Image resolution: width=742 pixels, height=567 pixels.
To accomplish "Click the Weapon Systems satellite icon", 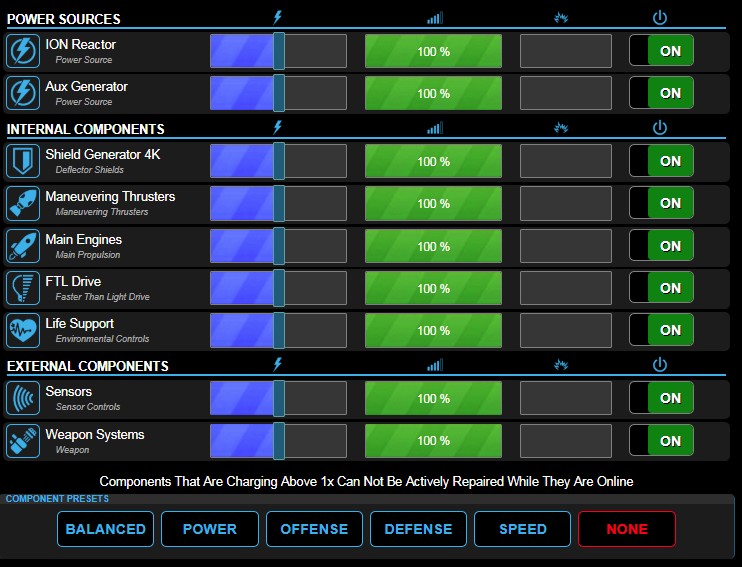I will pos(22,440).
